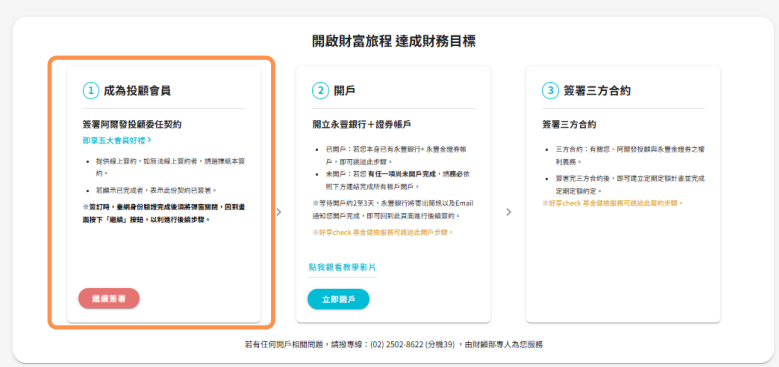Click the 簽署完三方合約後 bullet in step 3
The width and height of the screenshot is (779, 367).
coord(630,184)
